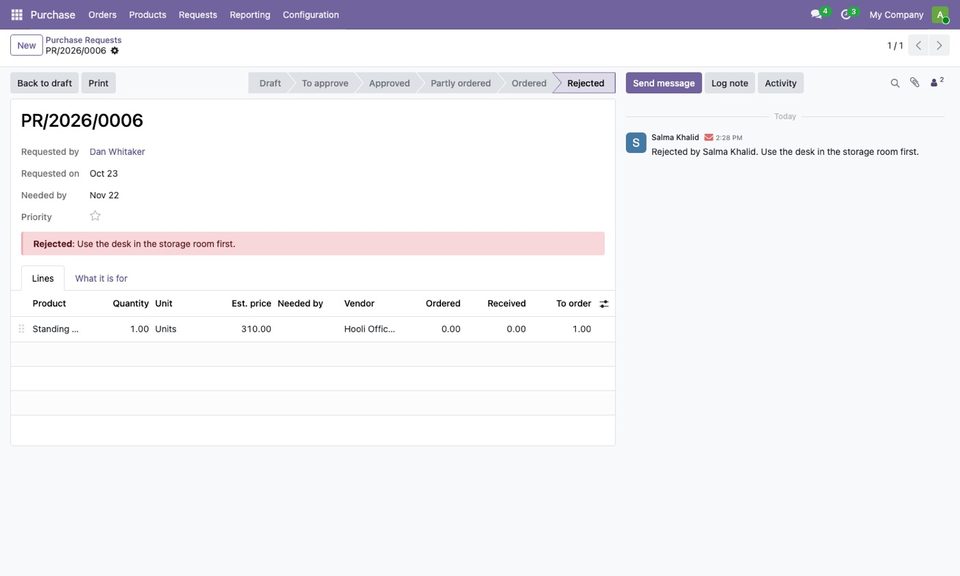This screenshot has width=960, height=576.
Task: Grab the drag handle on Standing line
Action: coord(21,329)
